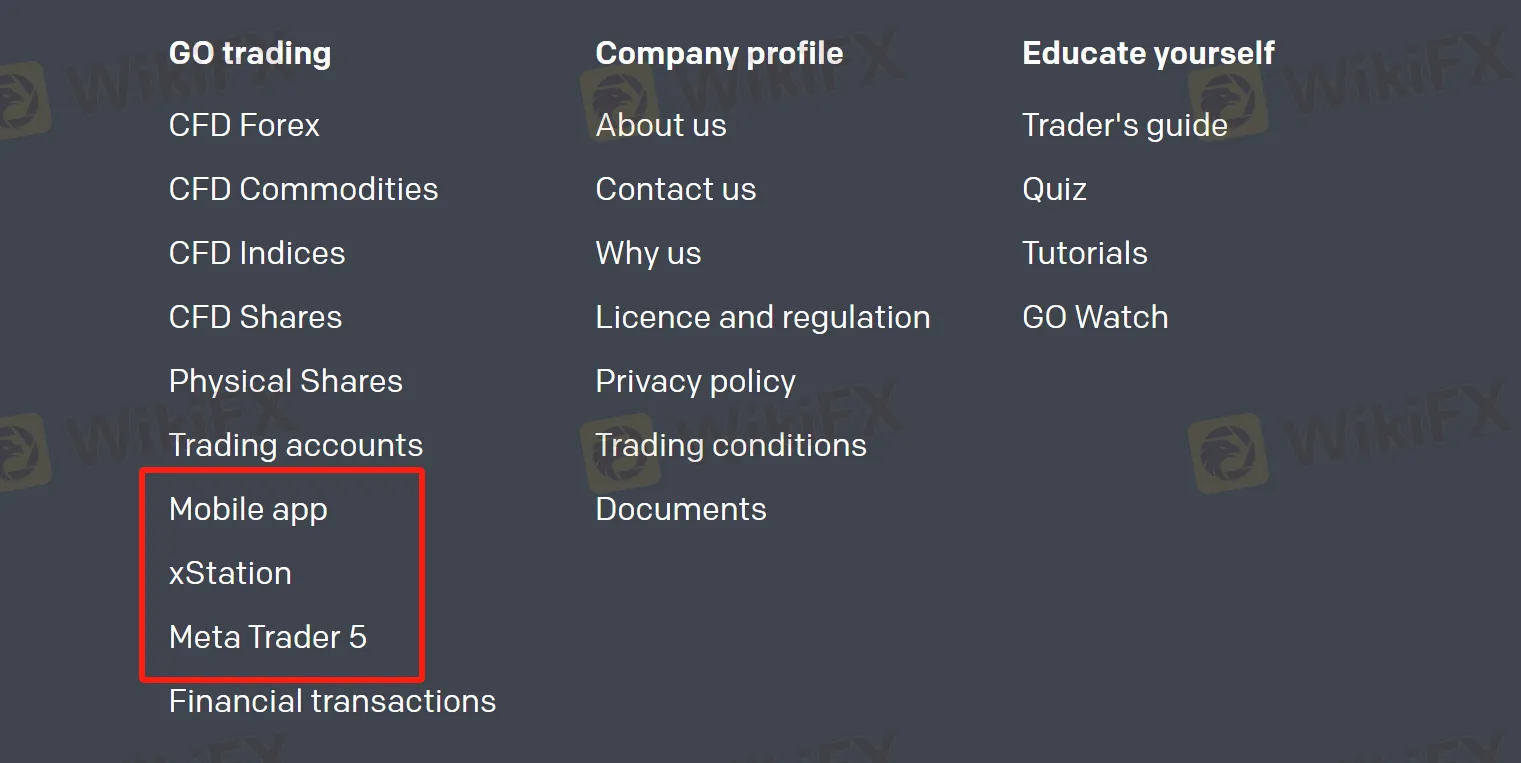This screenshot has height=763, width=1521.
Task: Open the Why us page
Action: (648, 253)
